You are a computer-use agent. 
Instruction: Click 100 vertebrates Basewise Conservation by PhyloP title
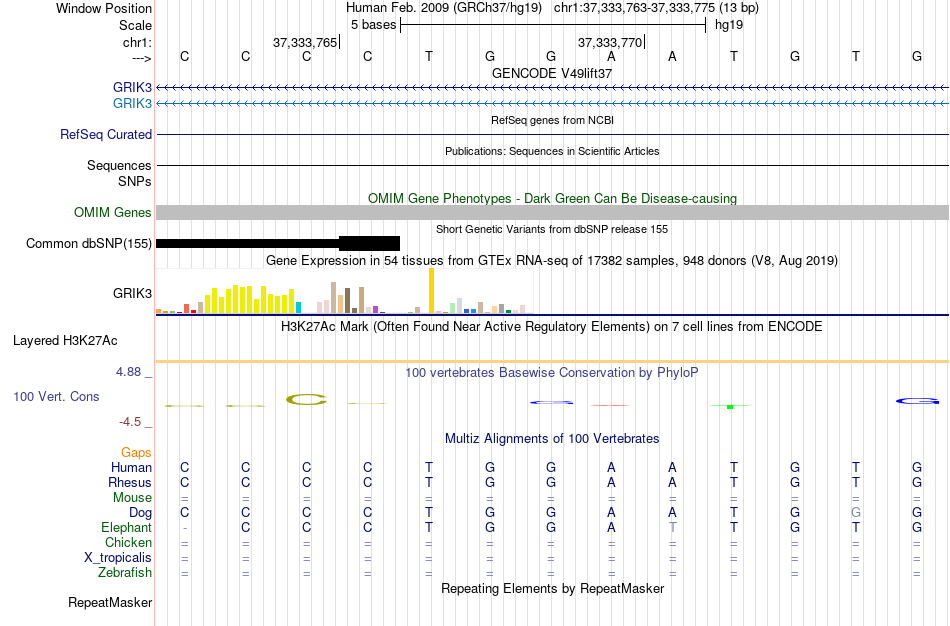click(x=552, y=373)
